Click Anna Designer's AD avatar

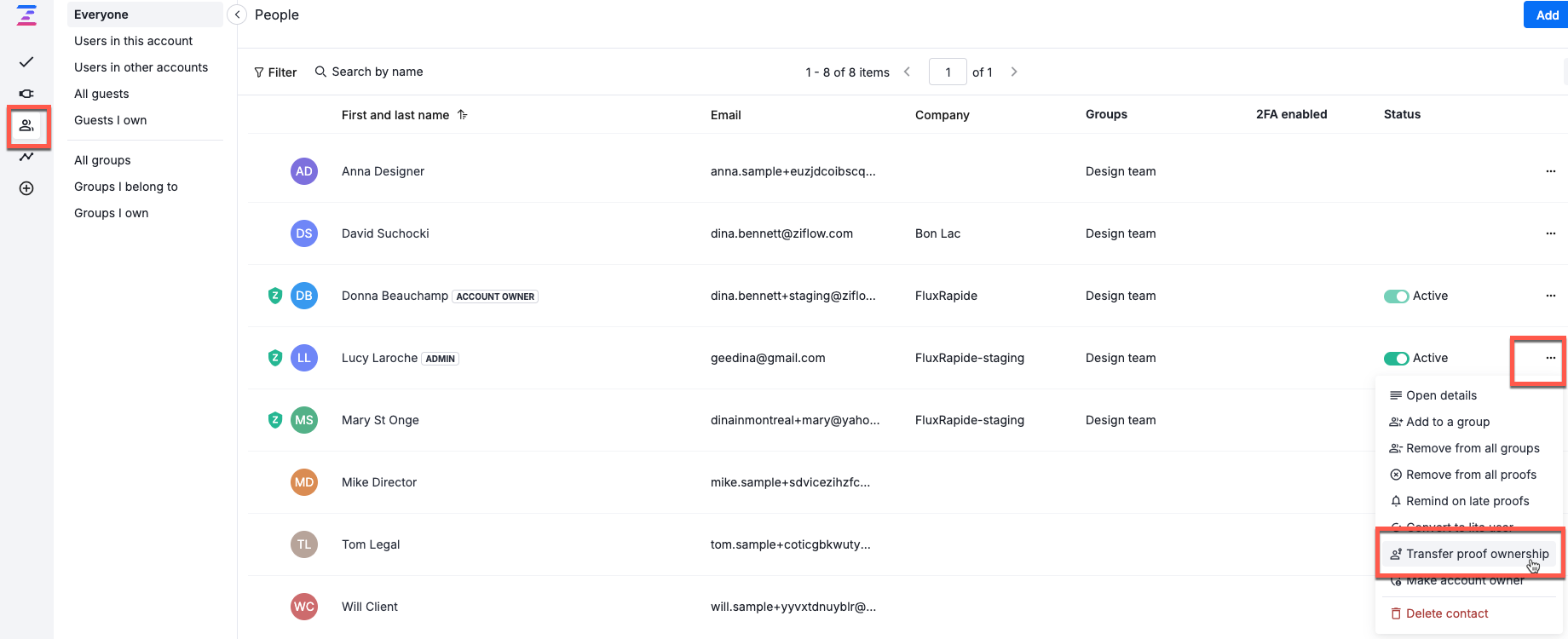point(304,171)
